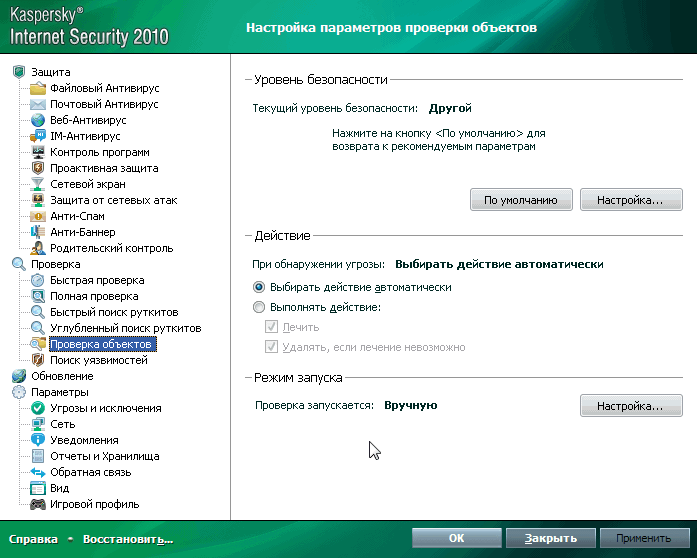697x558 pixels.
Task: Open Игровой профиль settings
Action: coord(95,504)
